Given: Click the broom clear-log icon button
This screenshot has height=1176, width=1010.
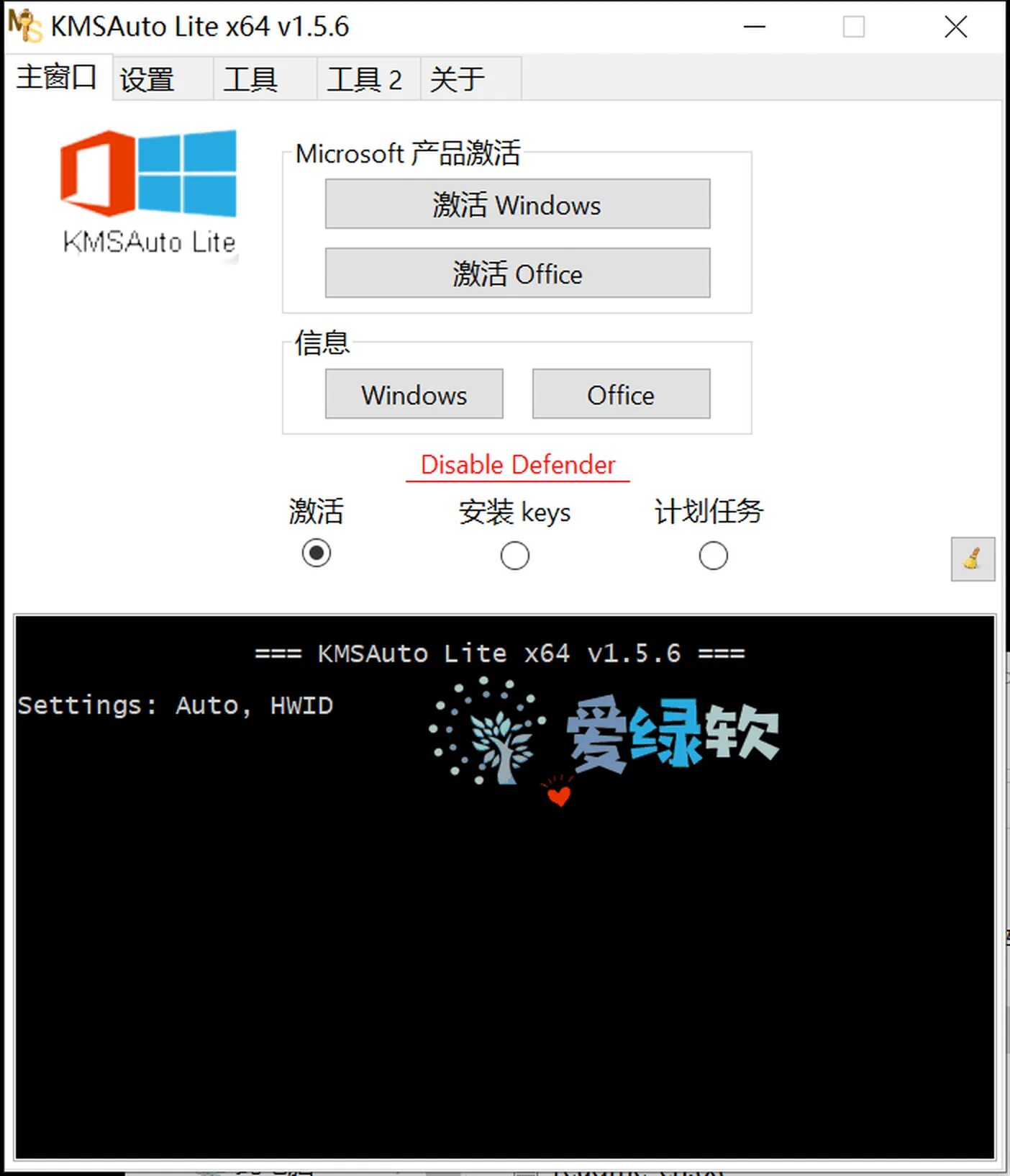Looking at the screenshot, I should coord(973,558).
